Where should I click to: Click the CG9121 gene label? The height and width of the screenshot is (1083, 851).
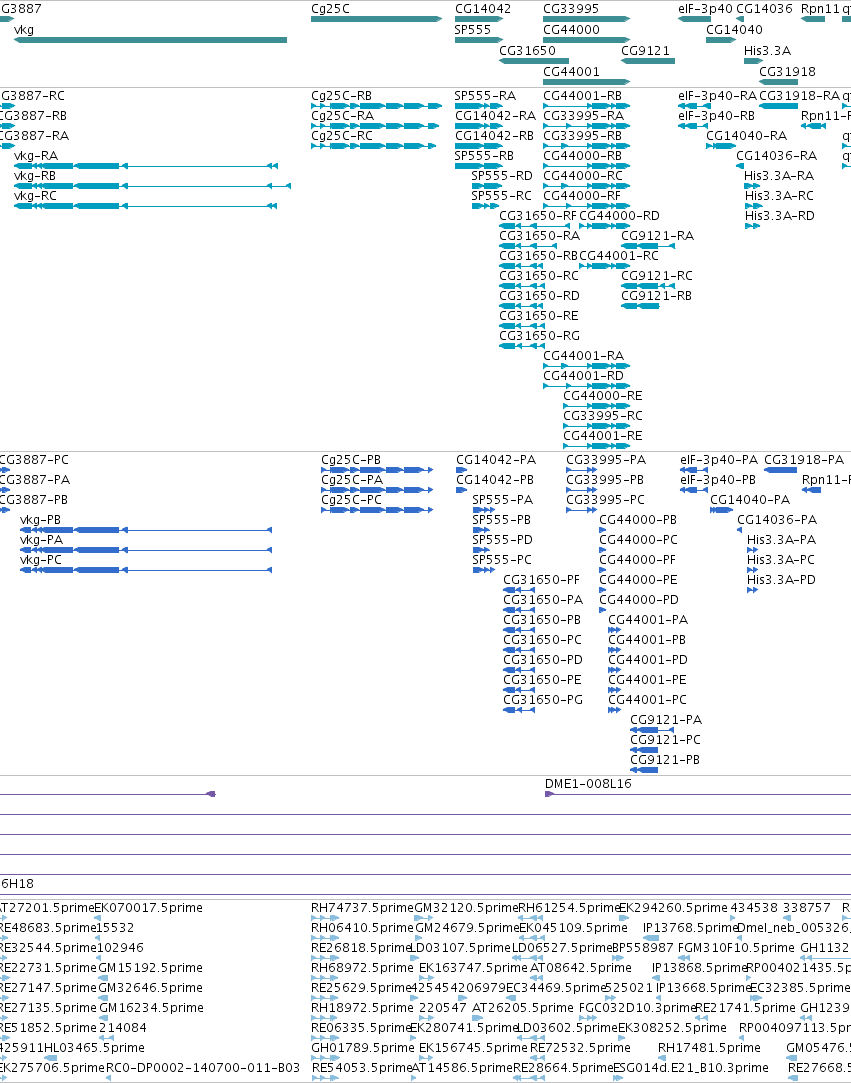645,50
